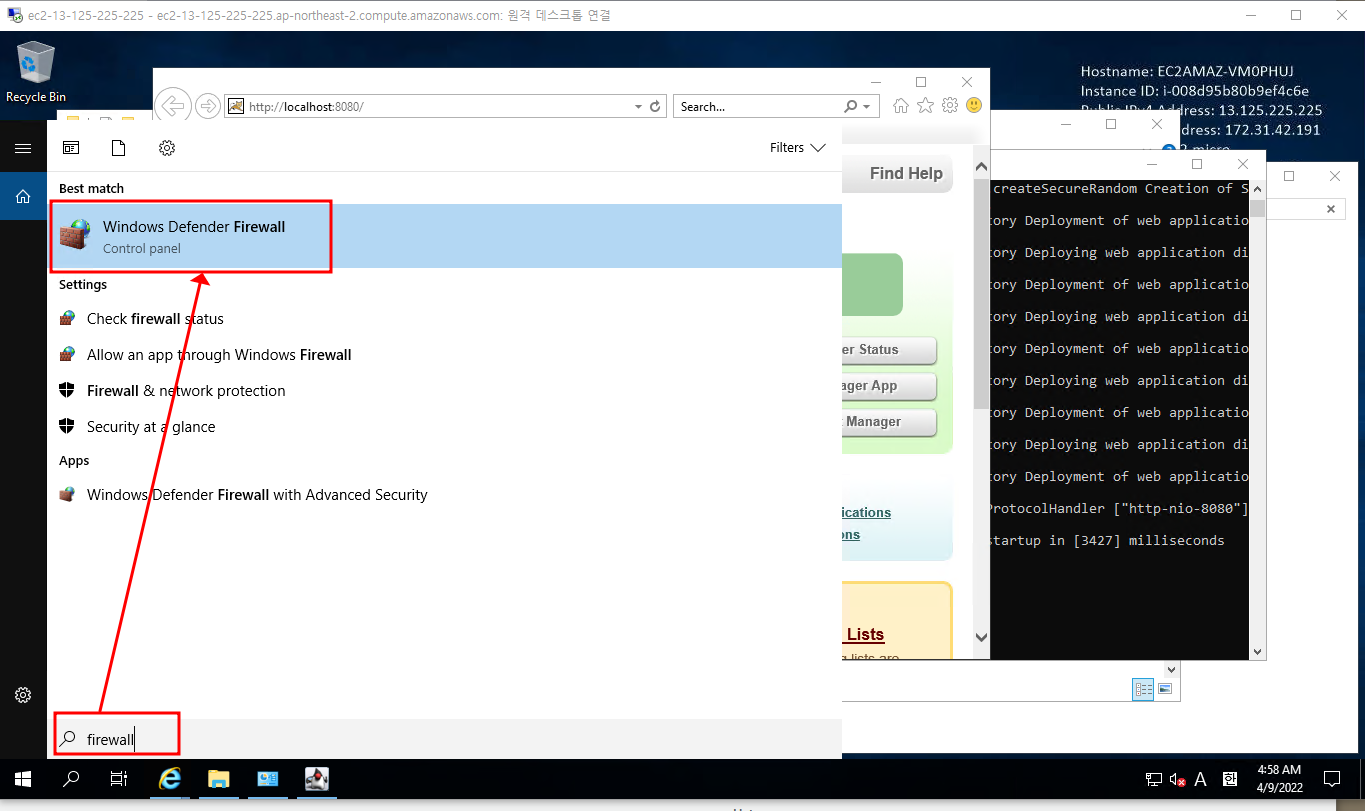This screenshot has width=1365, height=811.
Task: Open the notification Action Center icon
Action: [1332, 779]
